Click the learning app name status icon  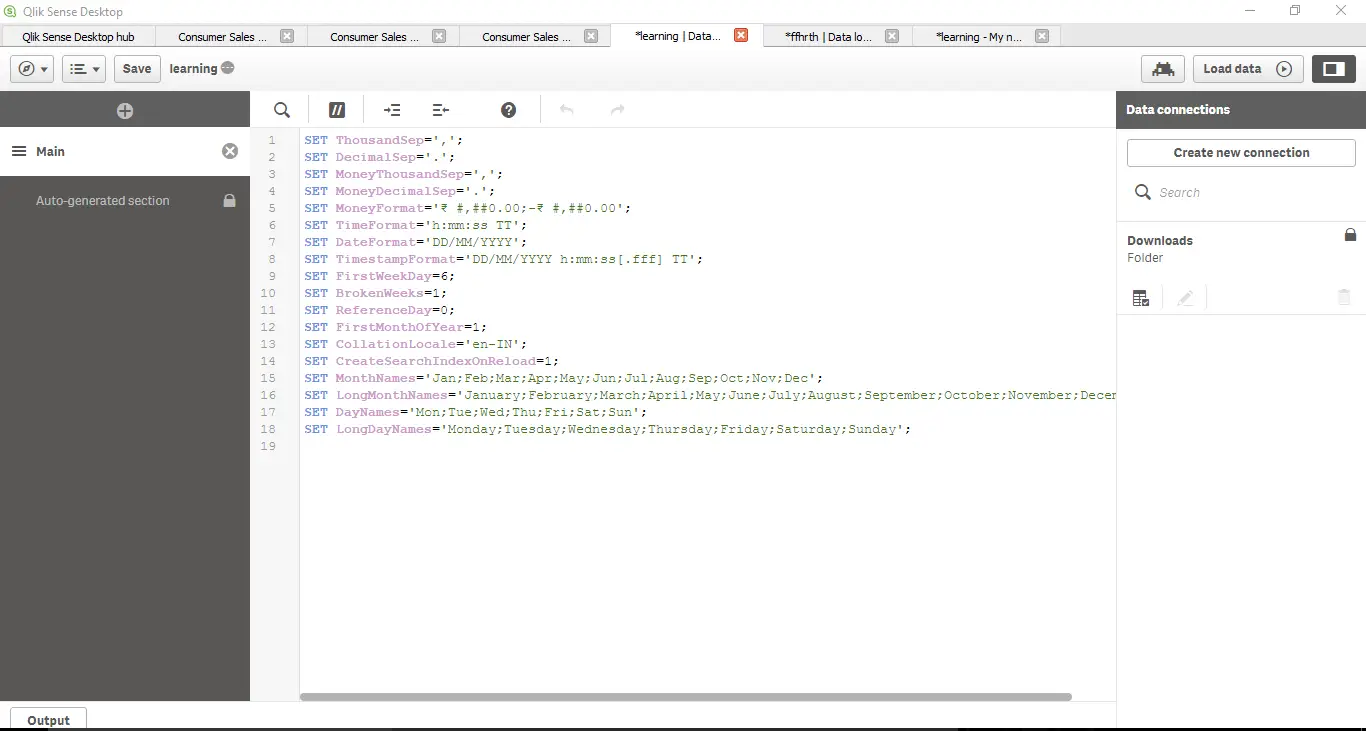coord(227,68)
